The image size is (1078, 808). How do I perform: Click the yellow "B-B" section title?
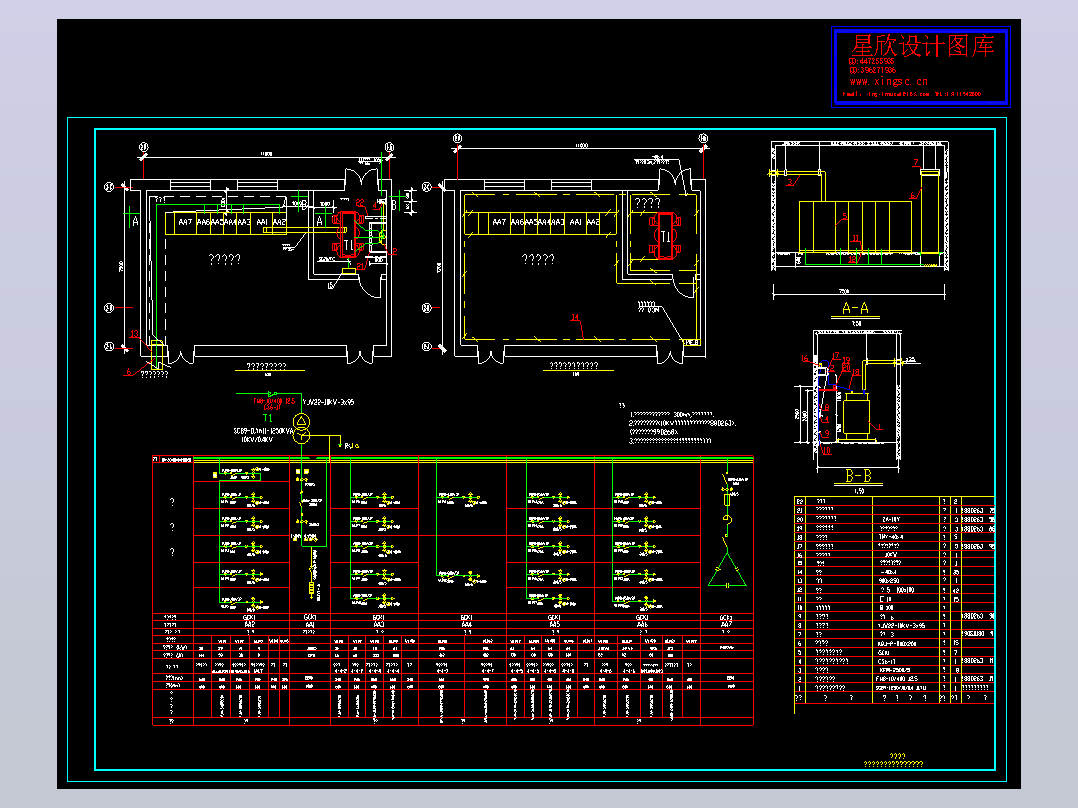pyautogui.click(x=858, y=476)
